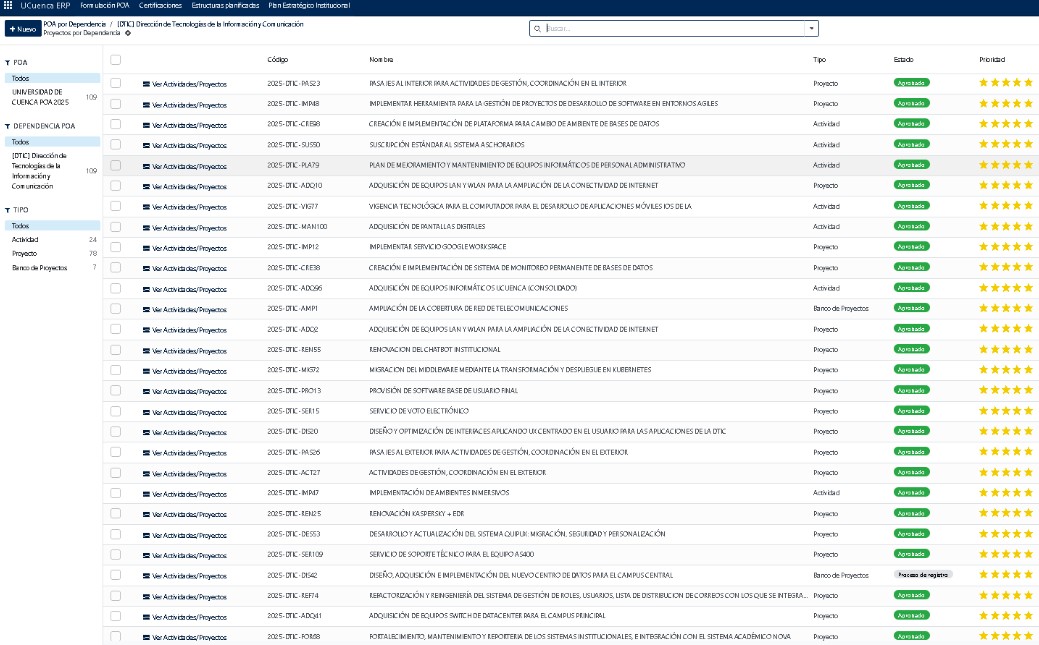The width and height of the screenshot is (1039, 645).
Task: Click the list icon for 2025-DTIC-AMP1 row
Action: pos(146,309)
